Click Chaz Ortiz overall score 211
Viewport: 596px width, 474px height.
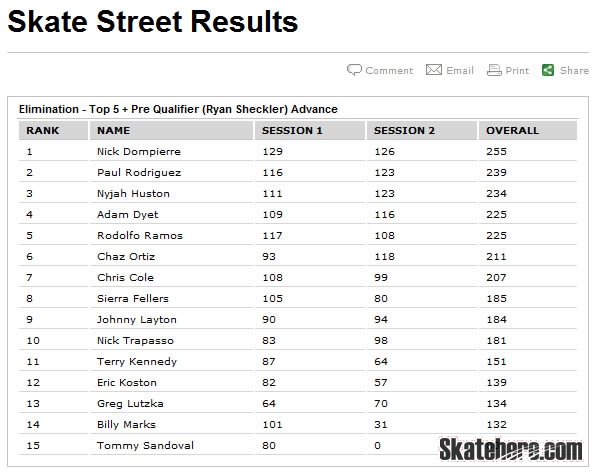click(496, 257)
